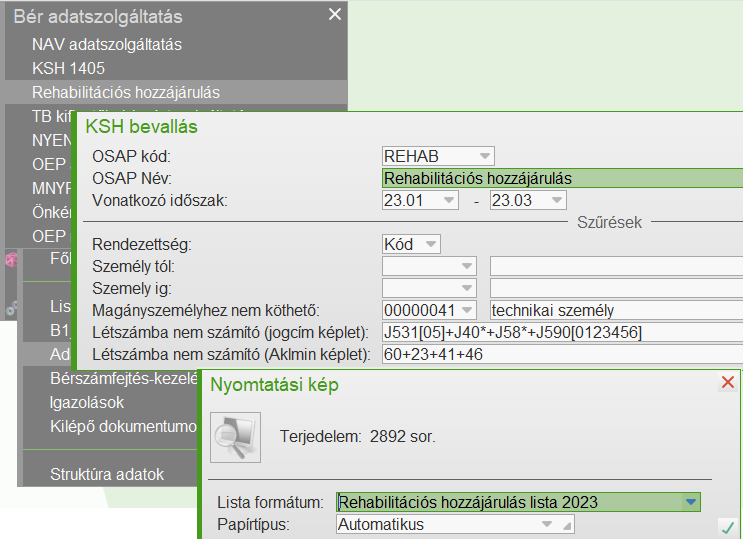Click the print preview magnifier icon

(236, 437)
